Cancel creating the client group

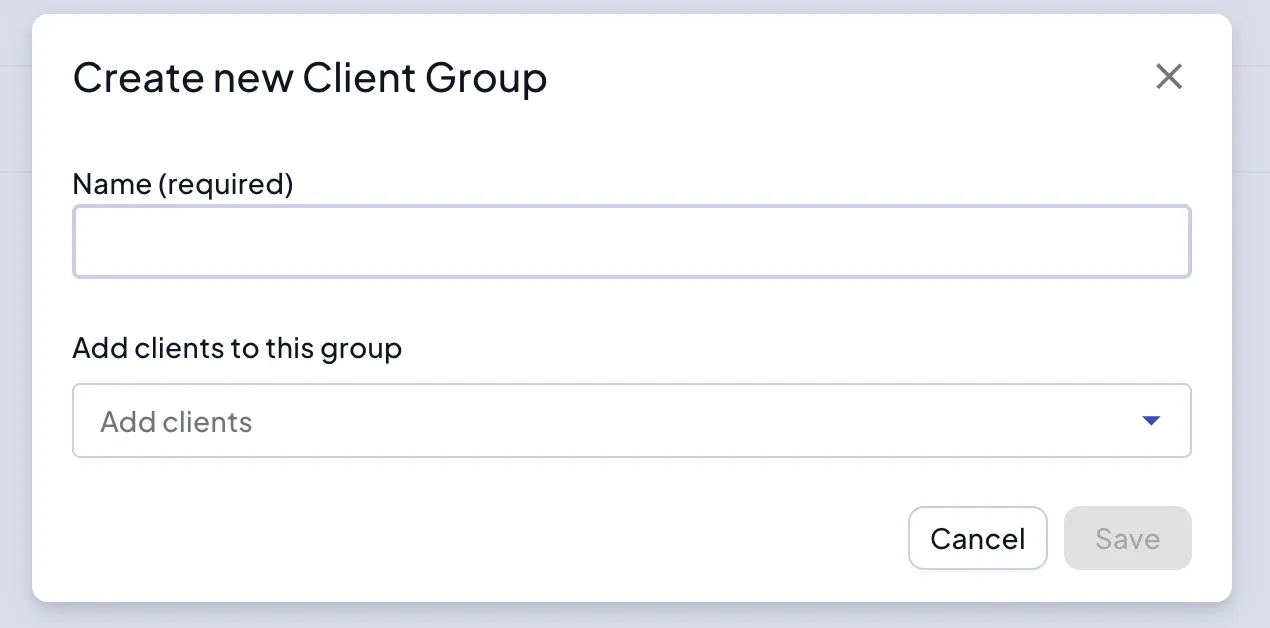click(x=977, y=538)
